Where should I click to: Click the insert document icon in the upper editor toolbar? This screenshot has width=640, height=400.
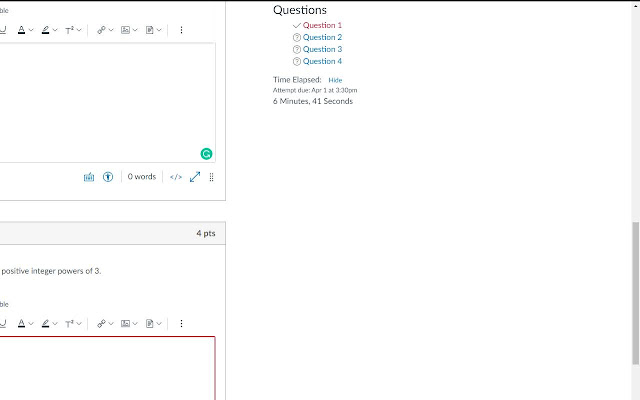point(150,30)
